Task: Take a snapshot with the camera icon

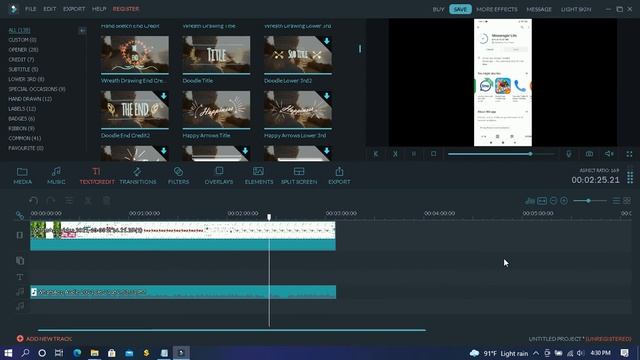Action: (x=589, y=154)
